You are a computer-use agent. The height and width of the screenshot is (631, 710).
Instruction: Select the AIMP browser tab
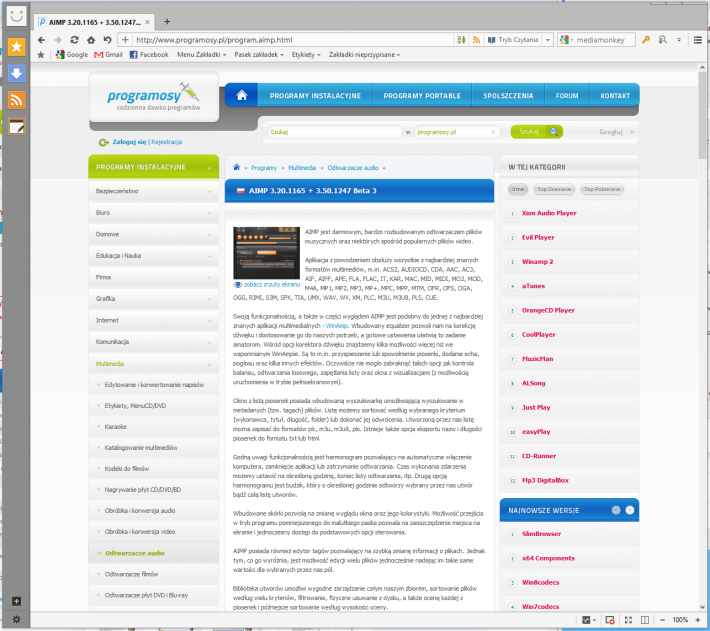(94, 22)
